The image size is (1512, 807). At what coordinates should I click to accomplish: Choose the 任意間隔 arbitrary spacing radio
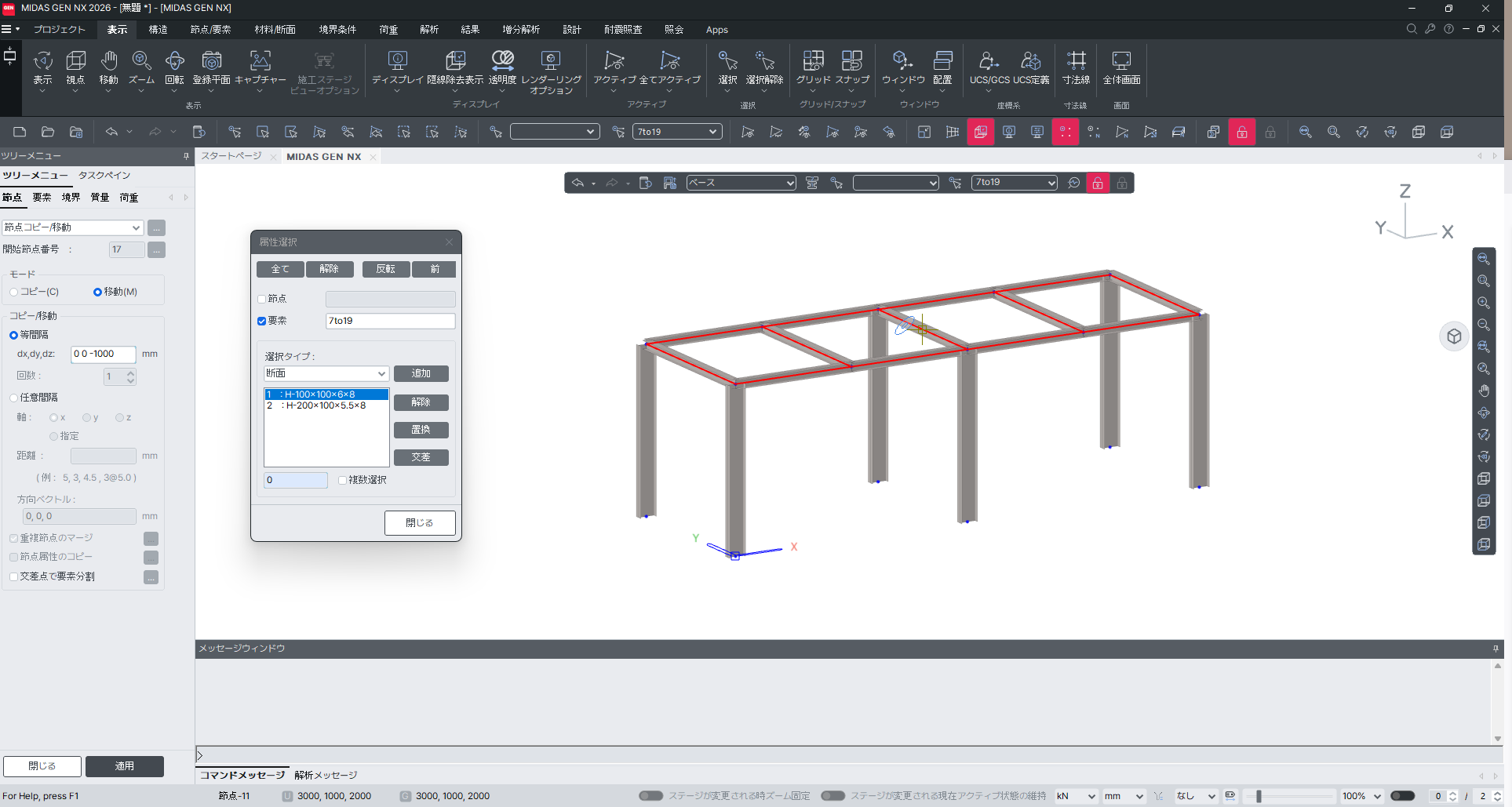pyautogui.click(x=13, y=398)
